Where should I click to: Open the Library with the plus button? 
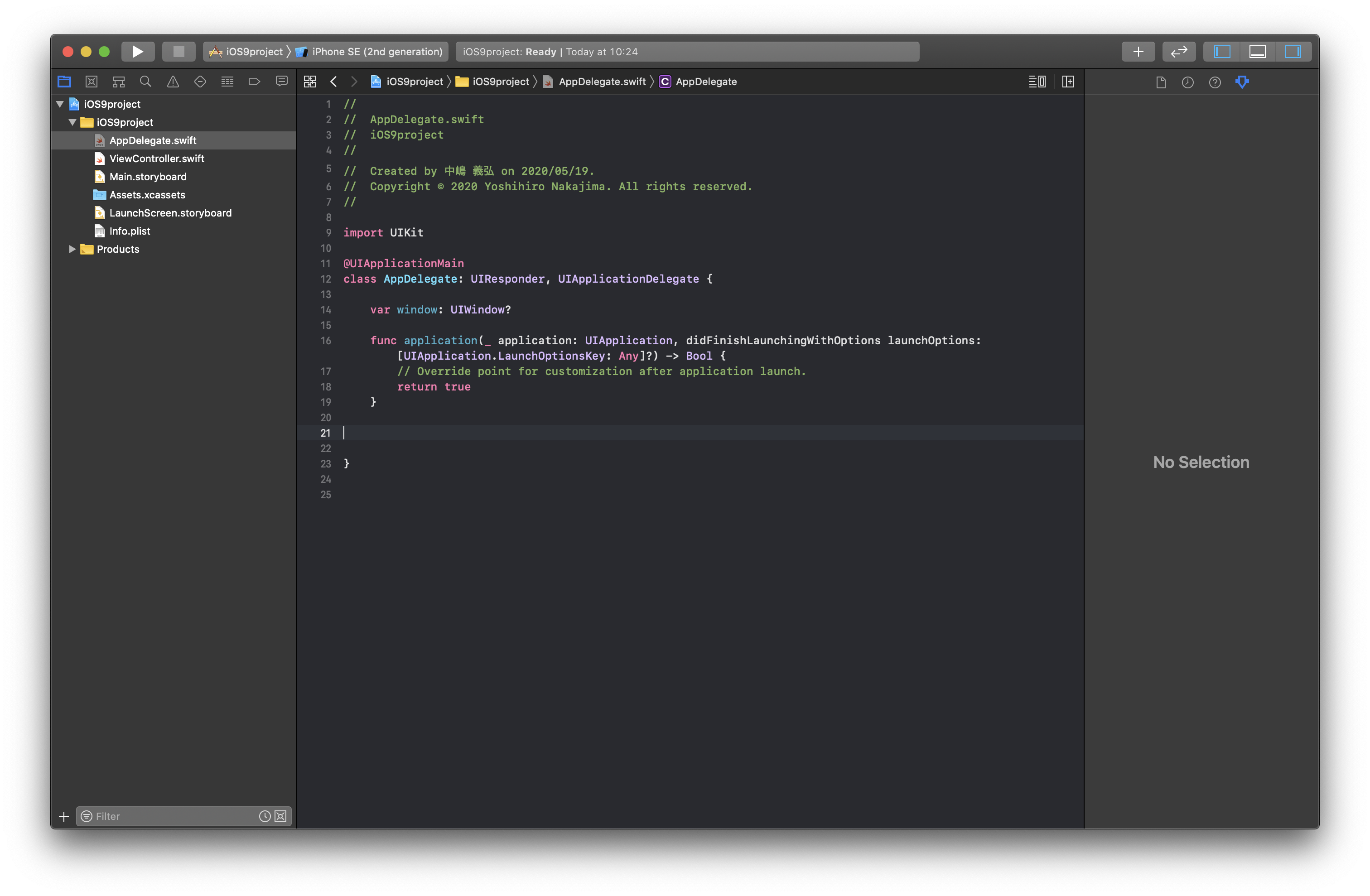click(x=1138, y=51)
